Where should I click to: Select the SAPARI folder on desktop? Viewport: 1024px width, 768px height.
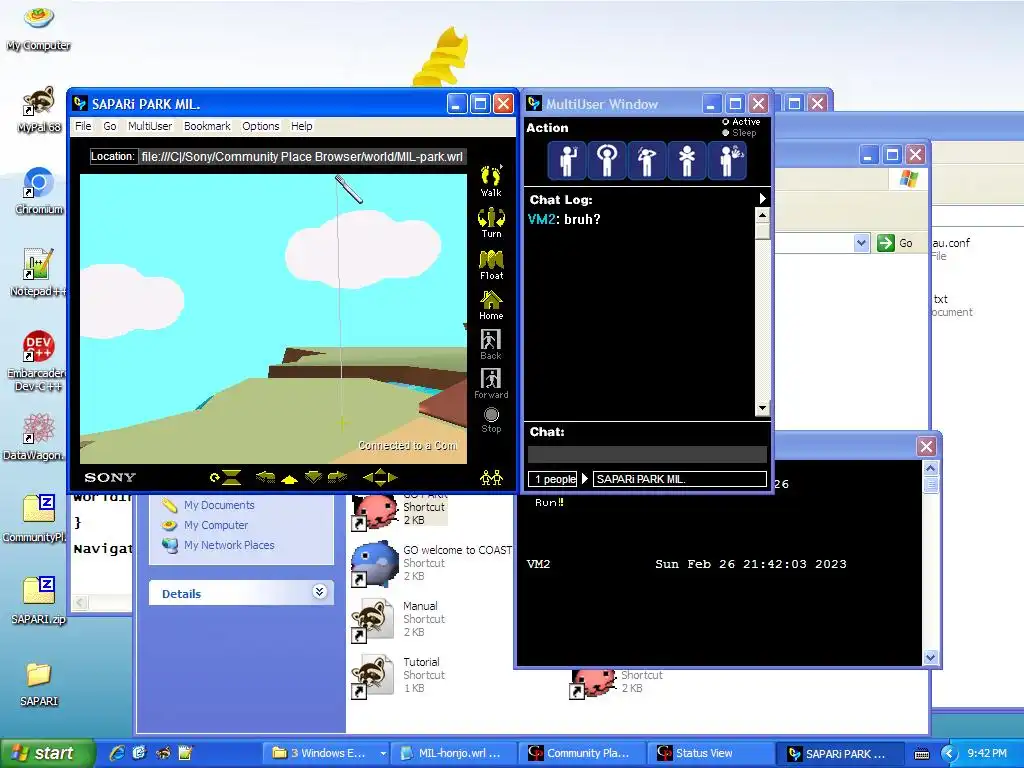[39, 684]
